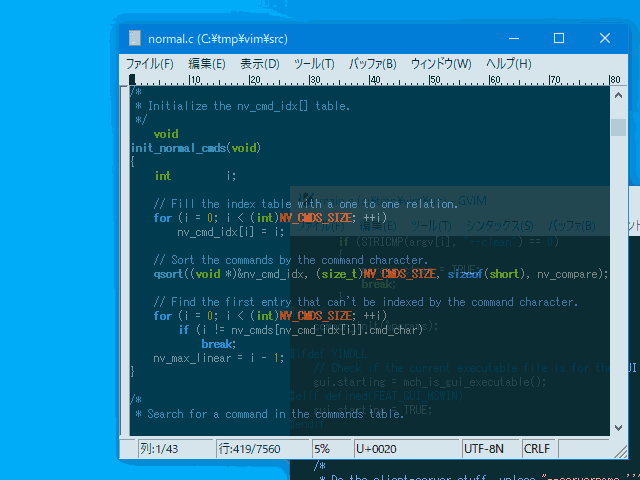Open the ヘルプ(H) menu
This screenshot has height=480, width=640.
pyautogui.click(x=508, y=64)
